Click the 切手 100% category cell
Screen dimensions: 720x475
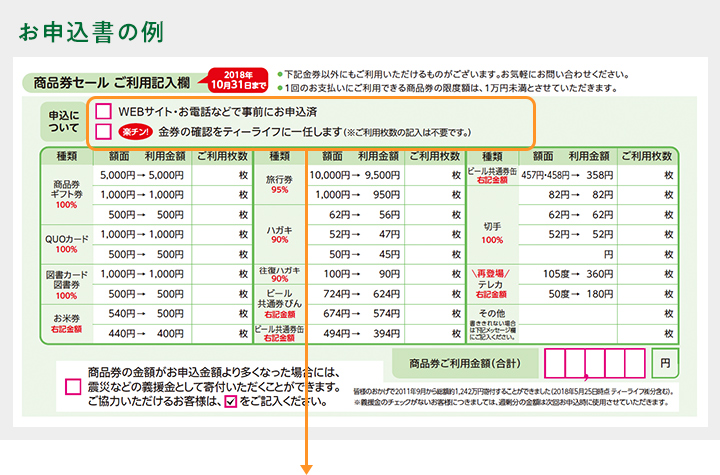[x=492, y=225]
